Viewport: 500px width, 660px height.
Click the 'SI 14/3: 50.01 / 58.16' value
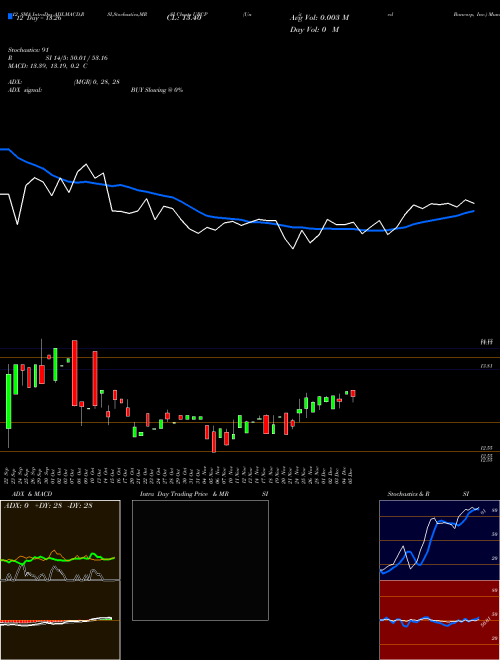pos(76,58)
